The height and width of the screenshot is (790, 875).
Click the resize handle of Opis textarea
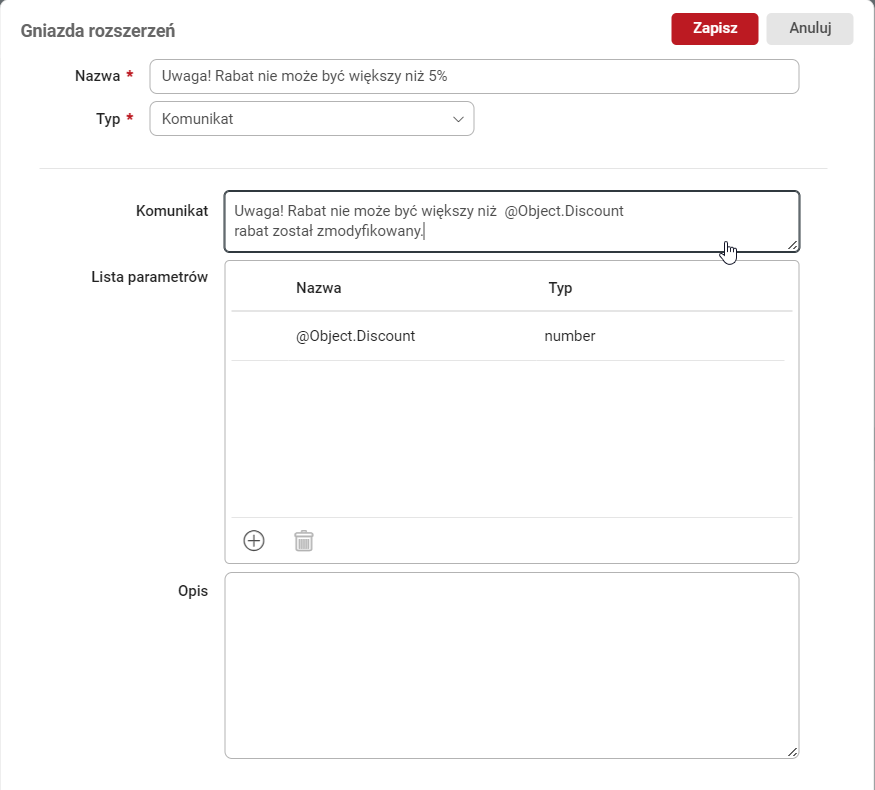792,752
